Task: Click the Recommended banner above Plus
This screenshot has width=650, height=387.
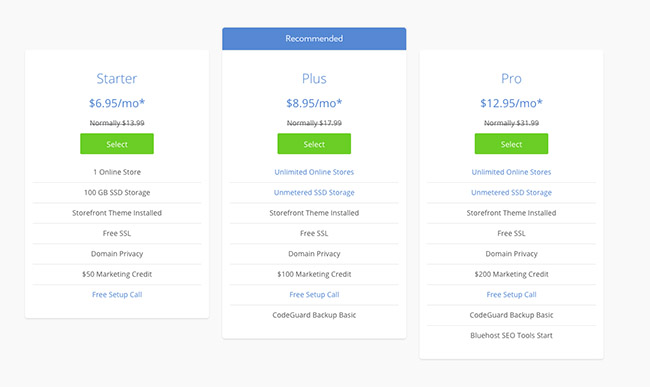Action: (314, 39)
